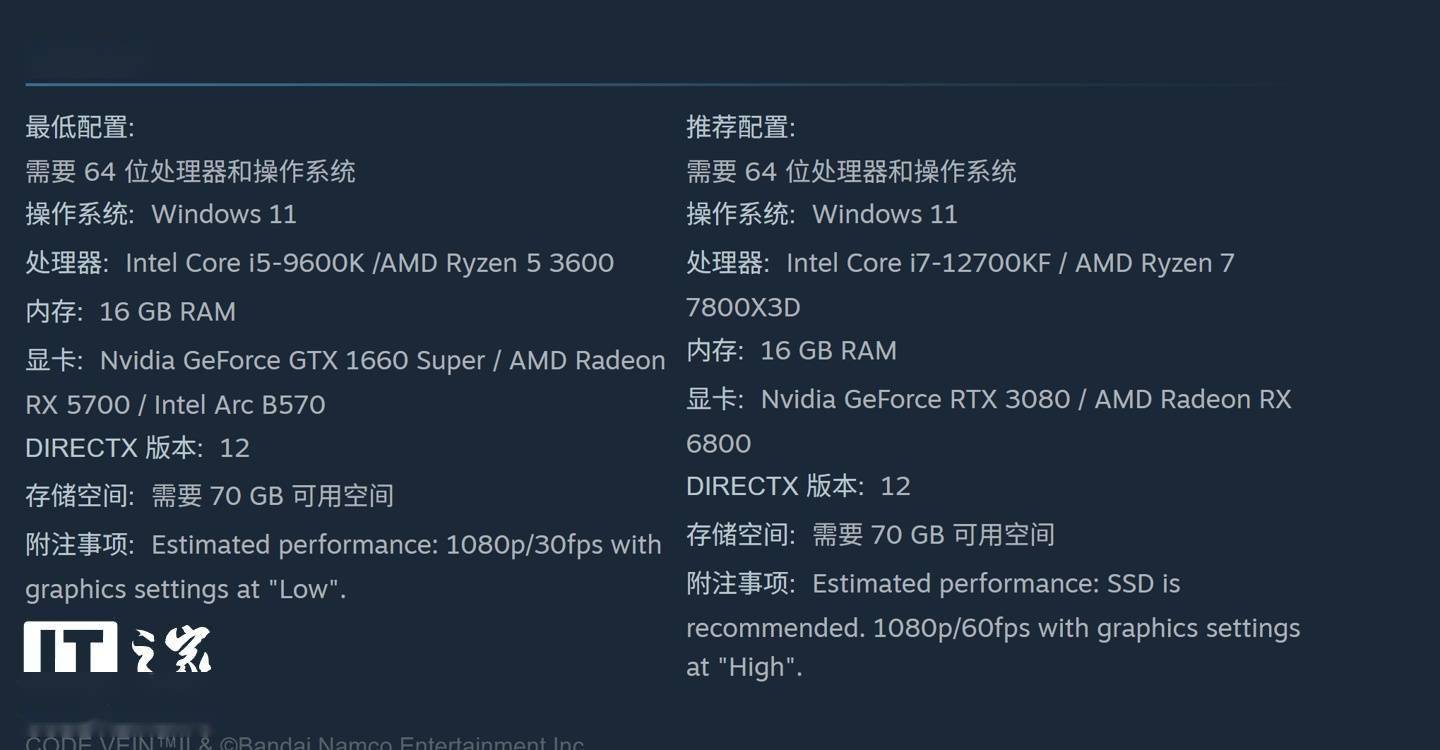Select the recommended Windows 11 operating system line
The height and width of the screenshot is (750, 1440).
pos(822,214)
